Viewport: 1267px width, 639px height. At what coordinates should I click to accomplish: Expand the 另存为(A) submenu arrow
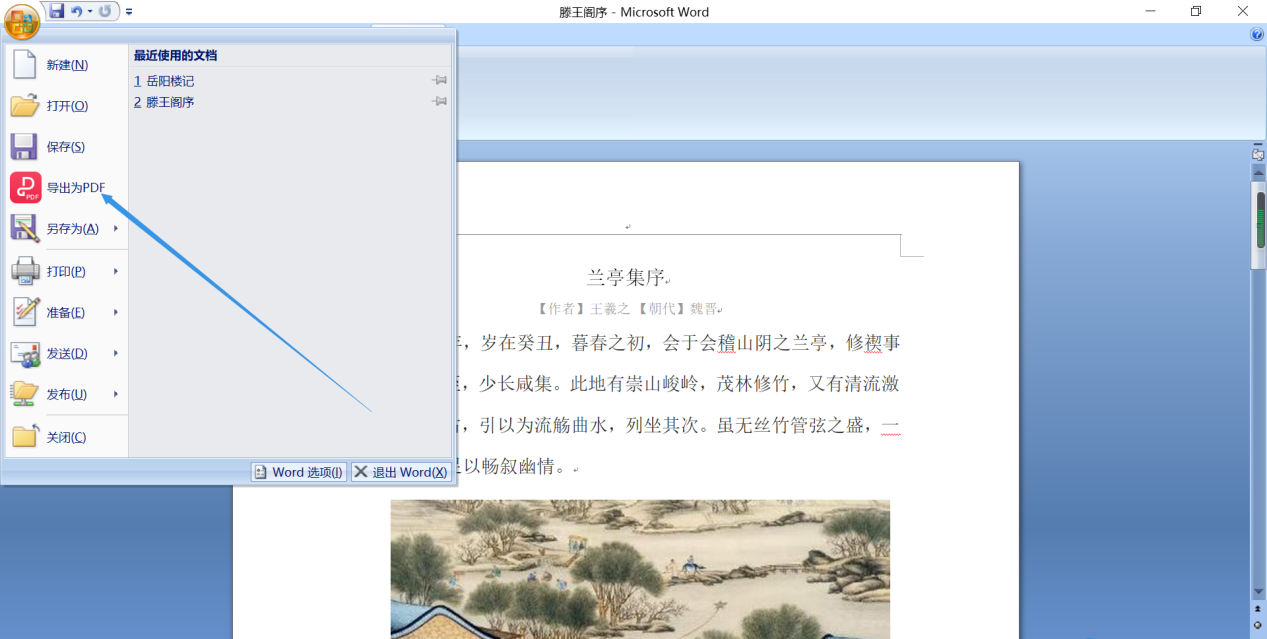coord(116,229)
